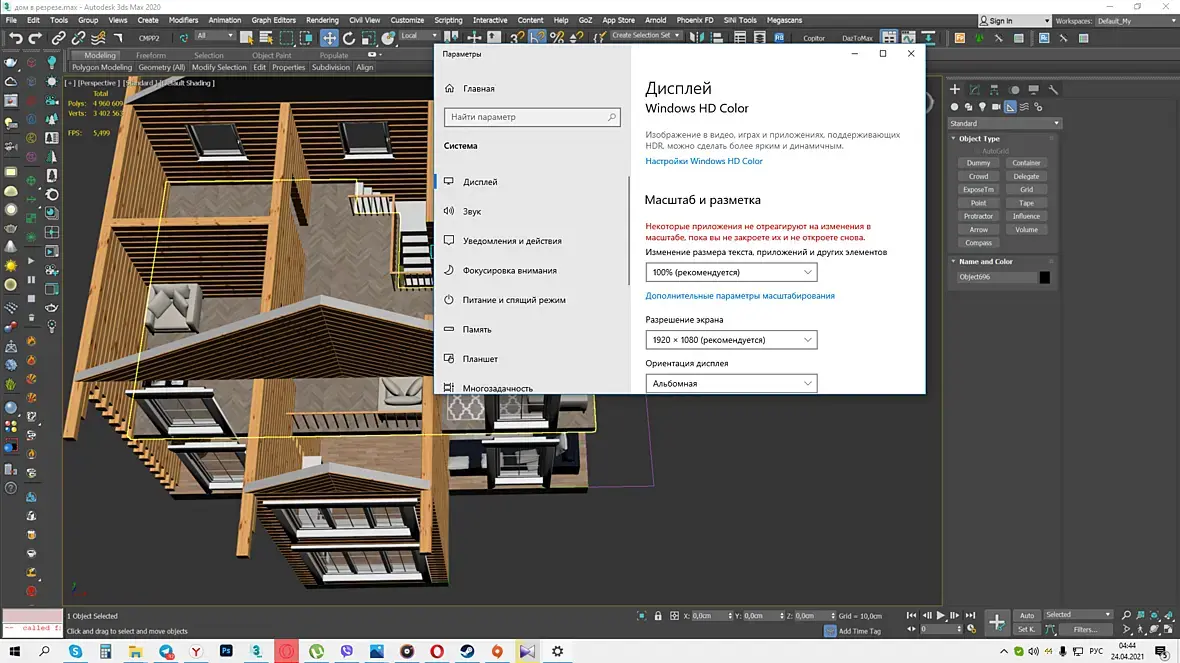Toggle Auto key mode

pos(1027,615)
